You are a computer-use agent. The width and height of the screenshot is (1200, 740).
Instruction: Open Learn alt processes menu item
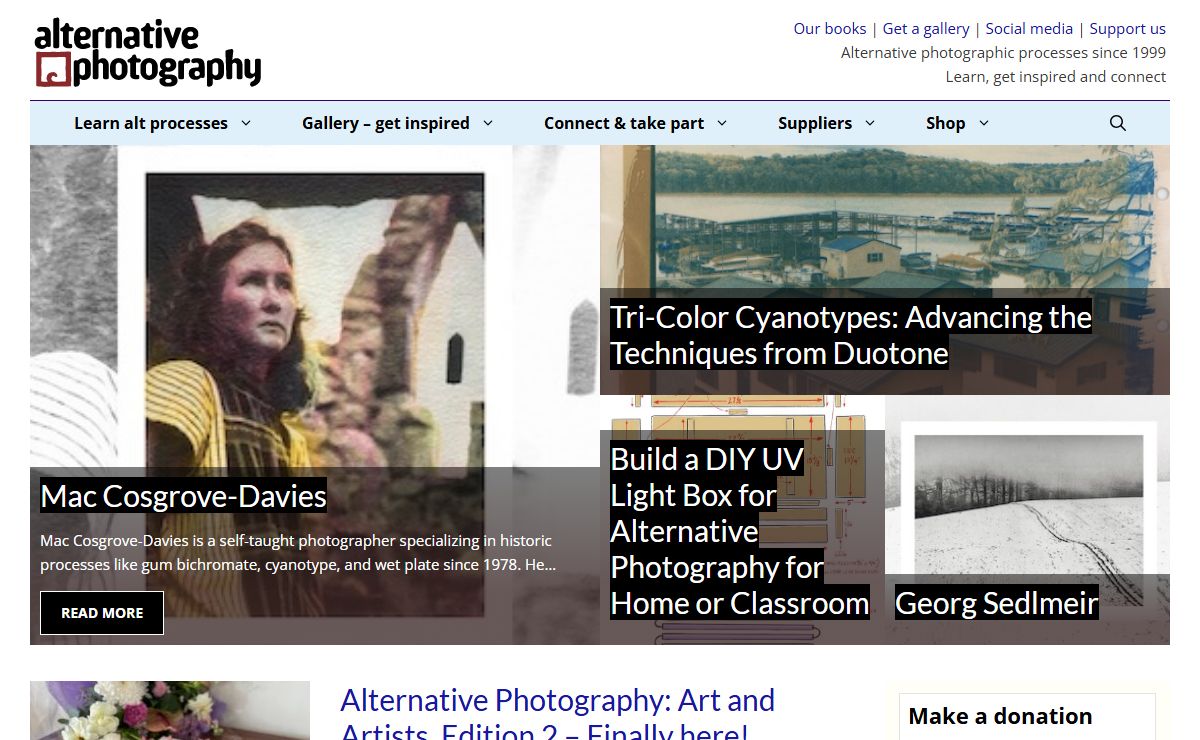[151, 123]
